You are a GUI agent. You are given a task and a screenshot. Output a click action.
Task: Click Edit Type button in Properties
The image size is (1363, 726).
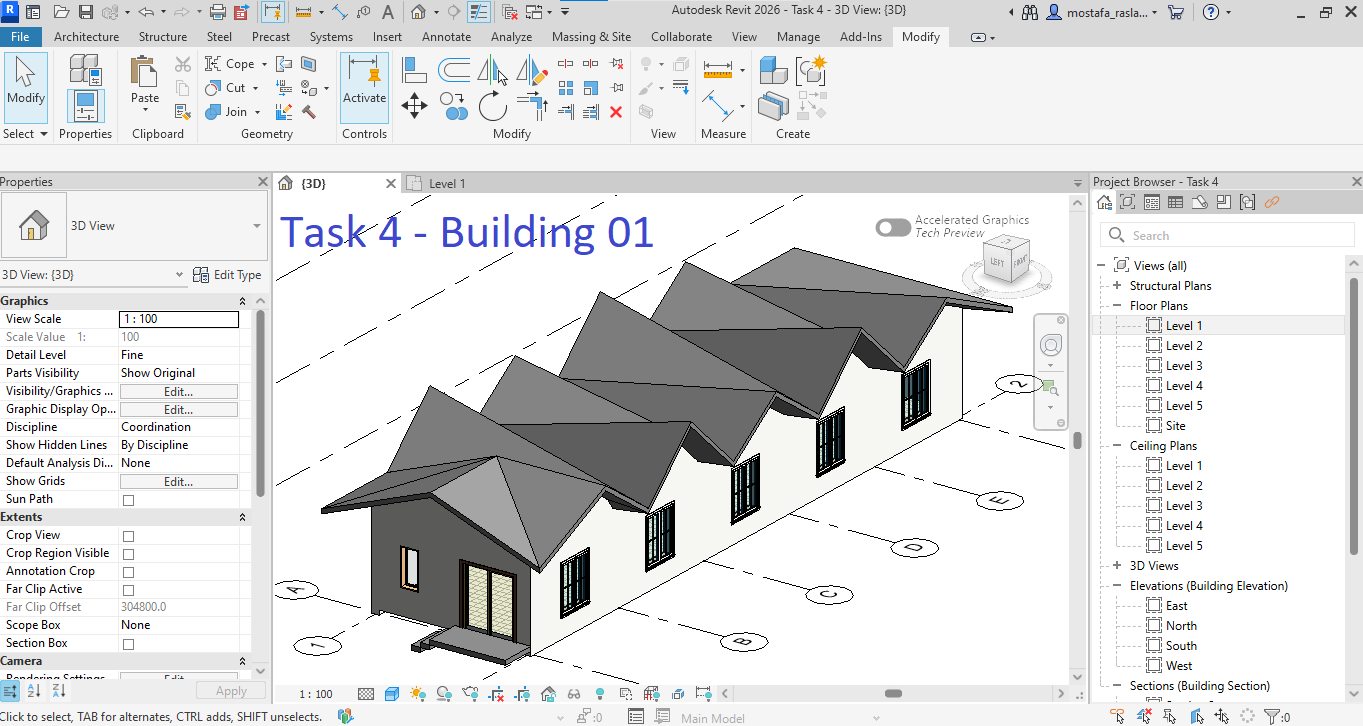click(227, 275)
